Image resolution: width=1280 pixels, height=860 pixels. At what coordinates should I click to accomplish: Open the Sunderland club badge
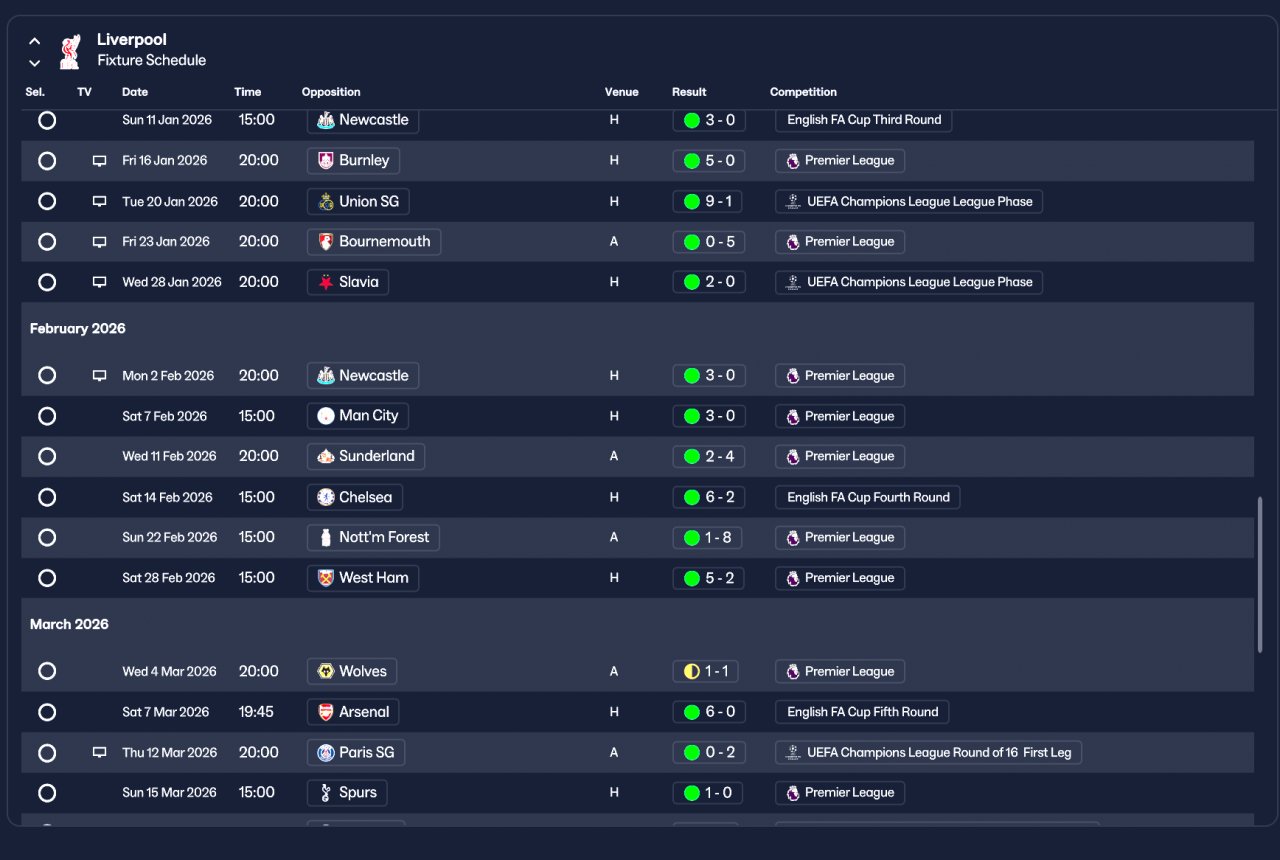[x=325, y=456]
